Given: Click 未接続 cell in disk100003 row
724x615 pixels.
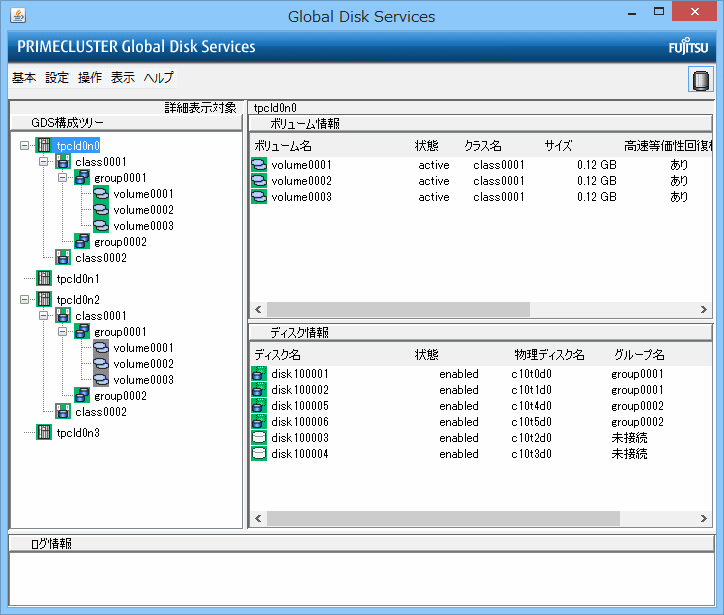Looking at the screenshot, I should (629, 438).
